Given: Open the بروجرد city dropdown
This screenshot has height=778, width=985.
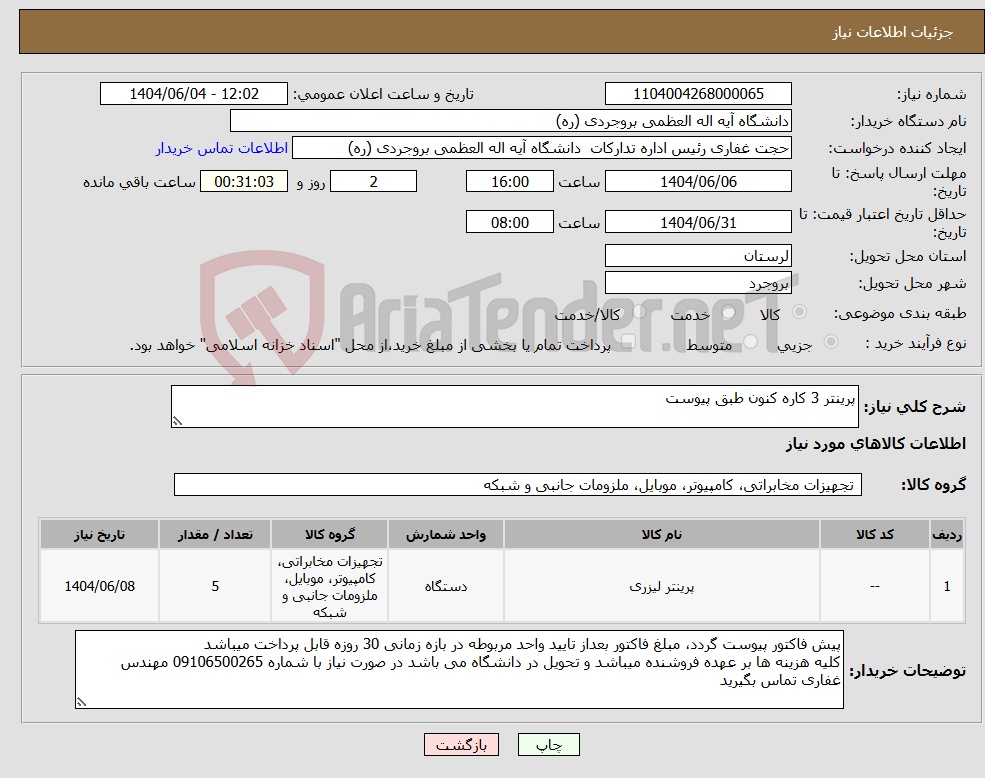Looking at the screenshot, I should click(x=698, y=282).
